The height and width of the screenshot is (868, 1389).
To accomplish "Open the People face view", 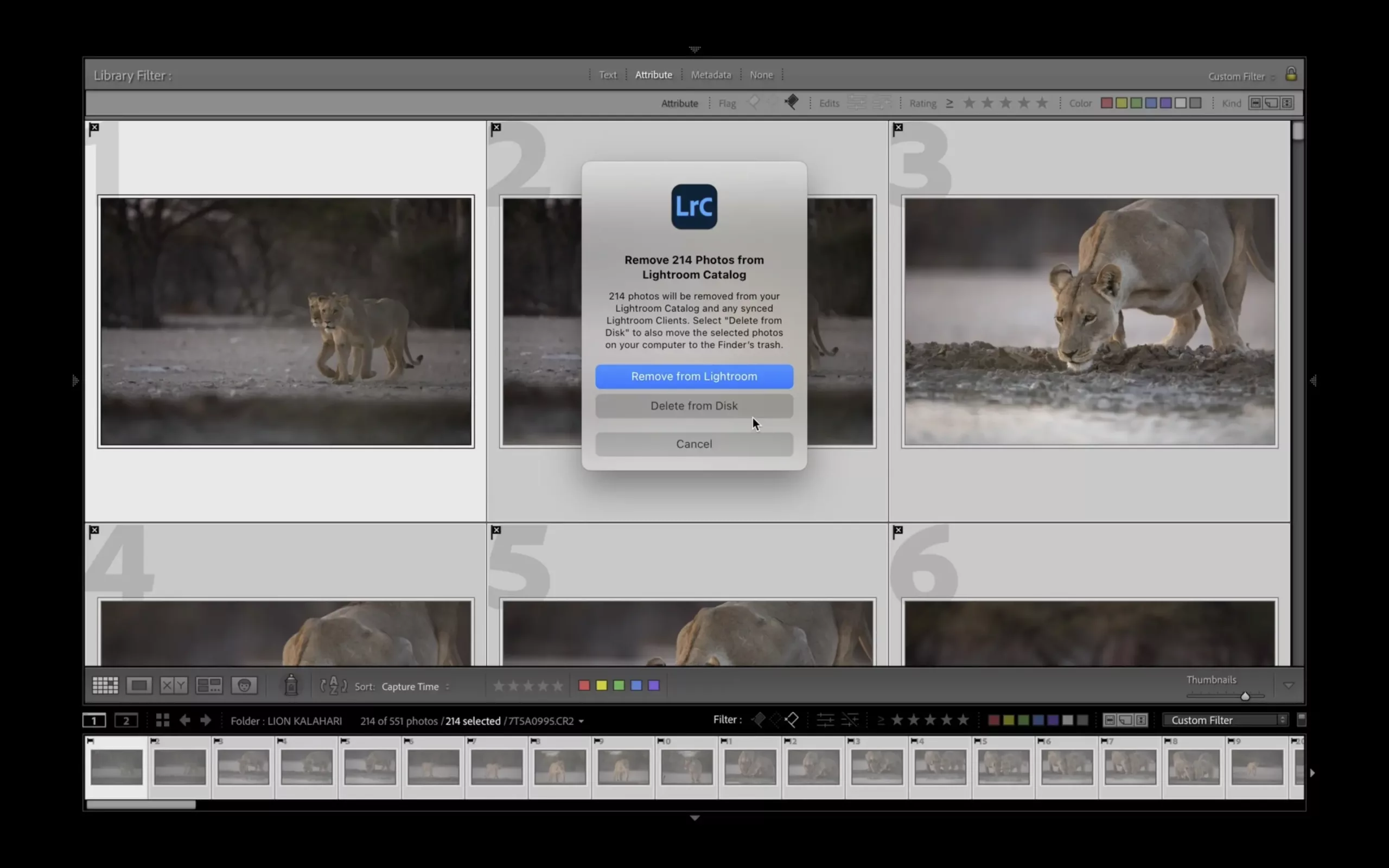I will tap(244, 685).
